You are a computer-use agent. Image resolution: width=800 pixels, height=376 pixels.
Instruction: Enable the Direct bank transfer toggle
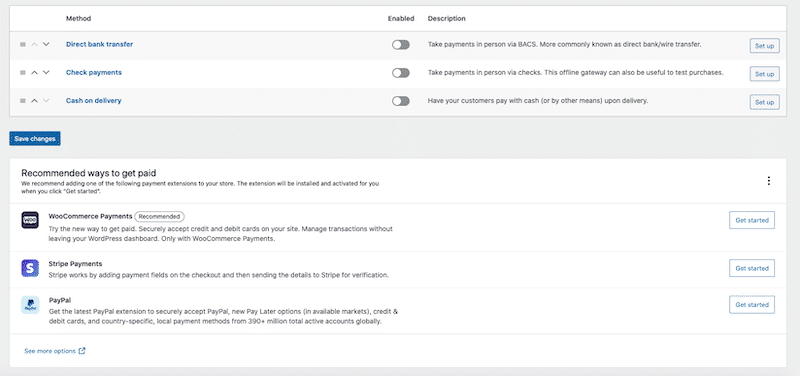[401, 45]
